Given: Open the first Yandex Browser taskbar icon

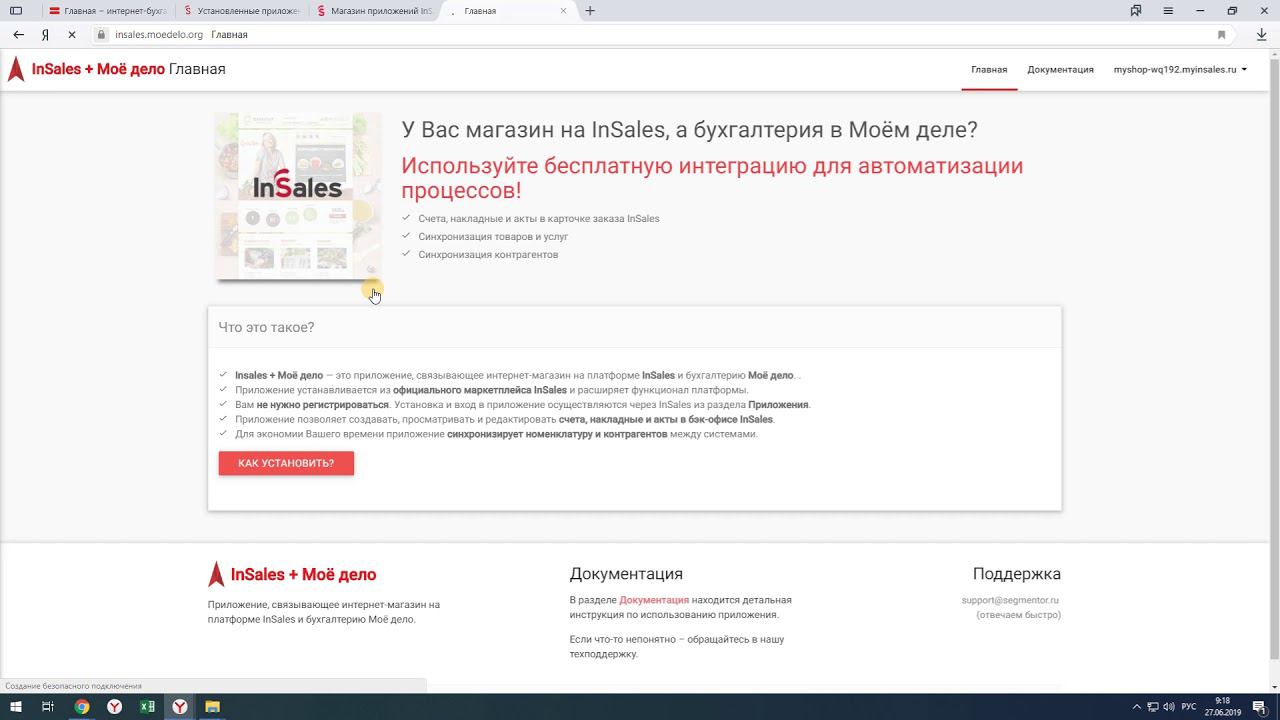Looking at the screenshot, I should [x=115, y=707].
